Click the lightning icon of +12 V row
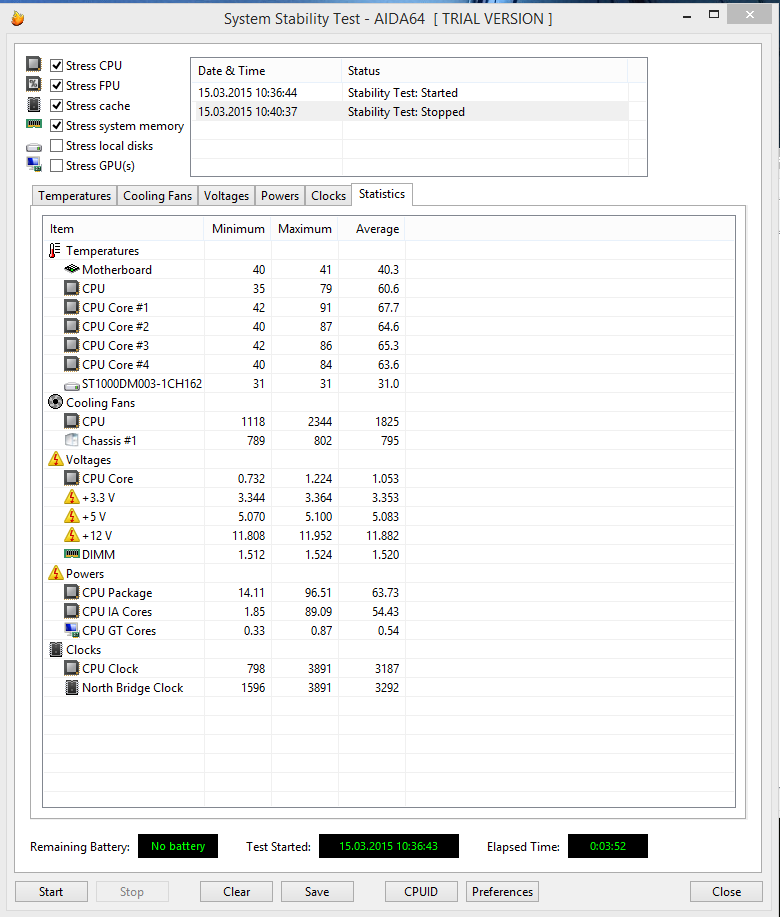 click(71, 535)
